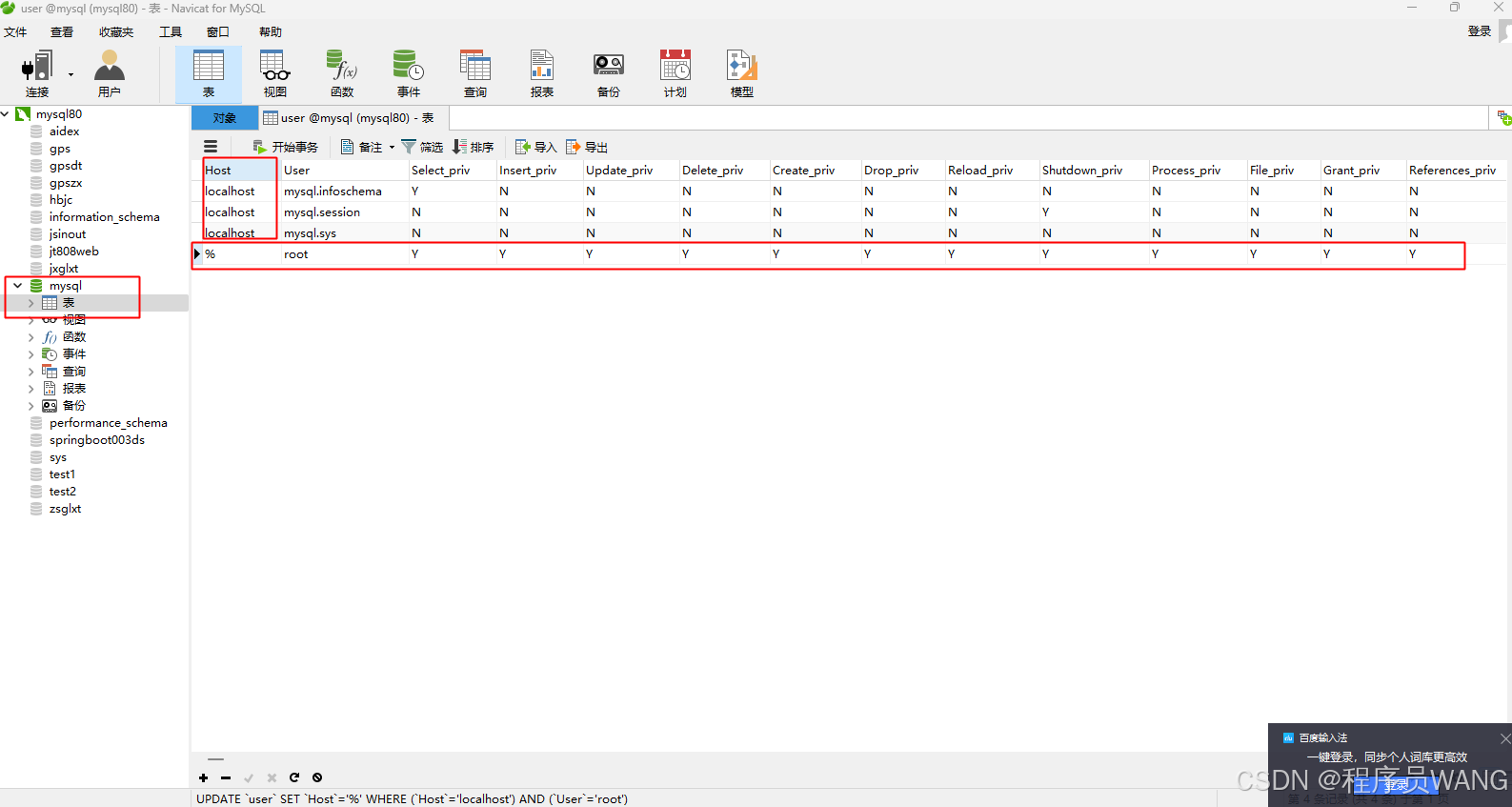Click Begin Transaction (开始事务)
The image size is (1512, 807).
pyautogui.click(x=285, y=147)
